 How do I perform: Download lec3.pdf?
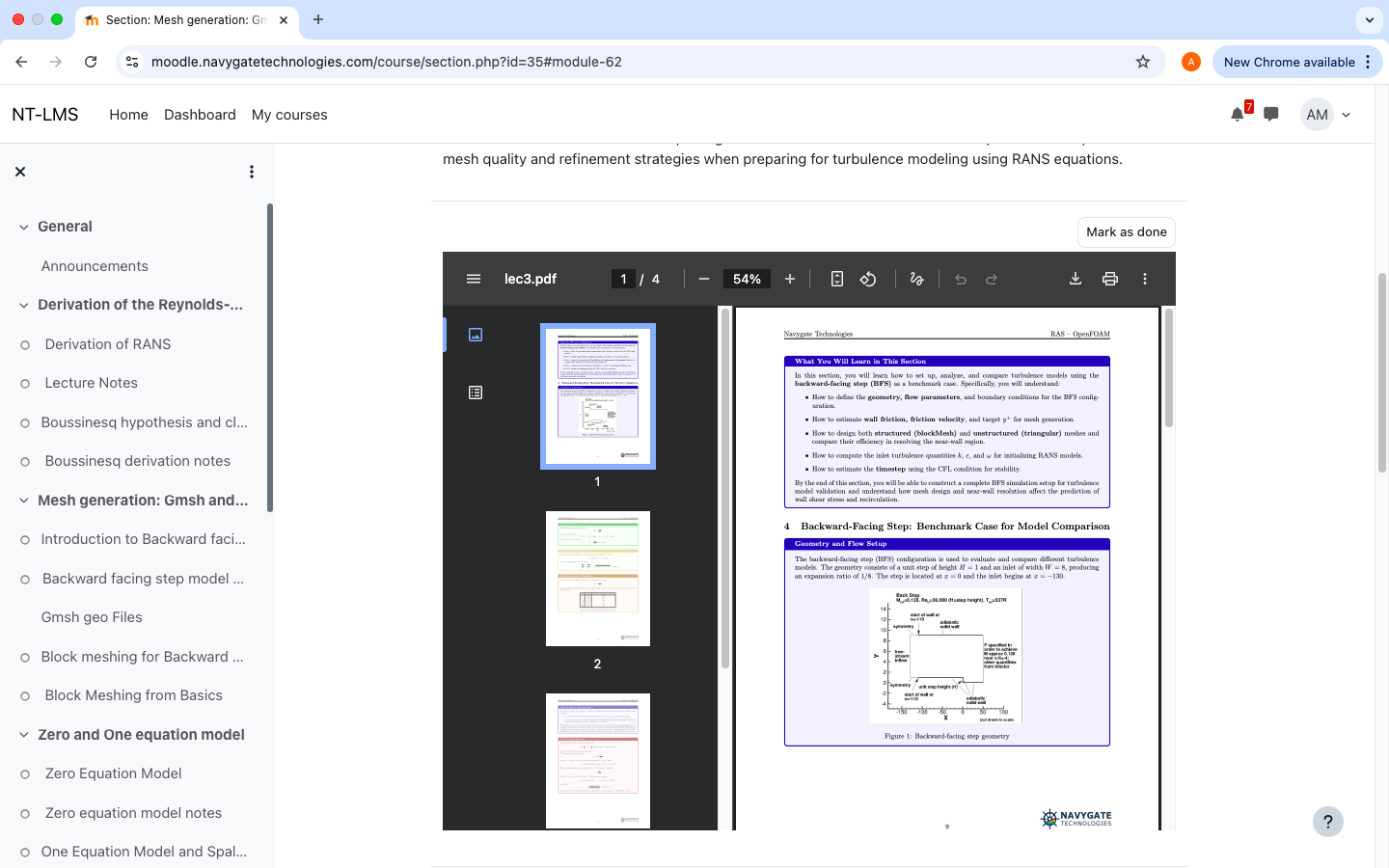click(1075, 279)
